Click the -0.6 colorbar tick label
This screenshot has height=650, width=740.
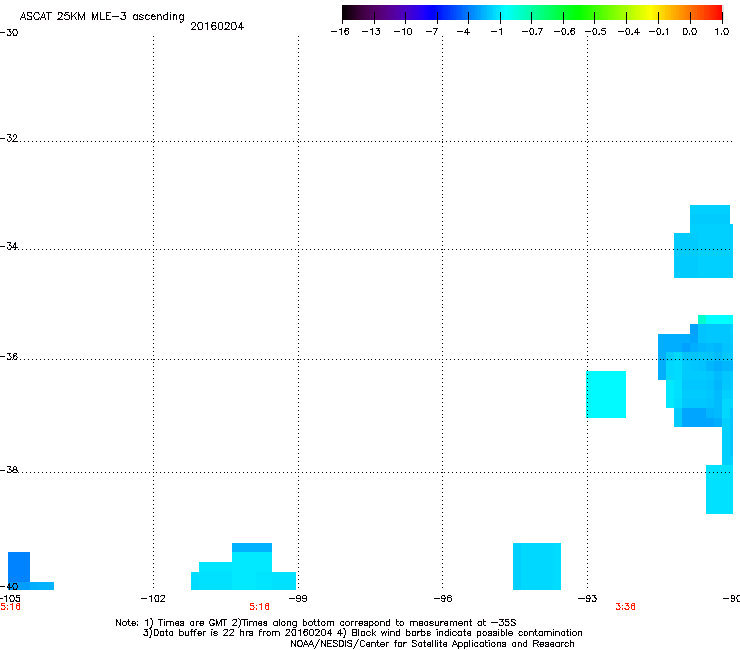coord(564,32)
